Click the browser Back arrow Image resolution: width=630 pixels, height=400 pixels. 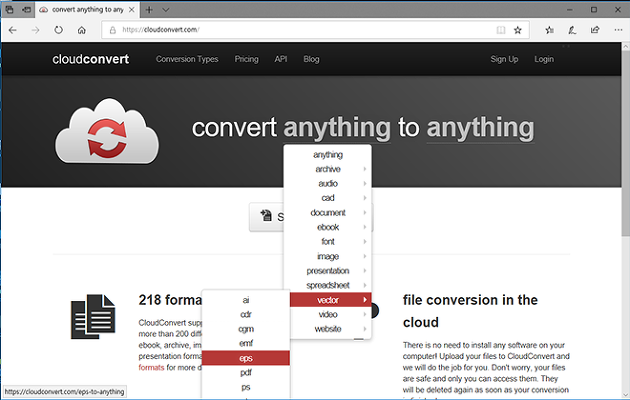click(12, 30)
